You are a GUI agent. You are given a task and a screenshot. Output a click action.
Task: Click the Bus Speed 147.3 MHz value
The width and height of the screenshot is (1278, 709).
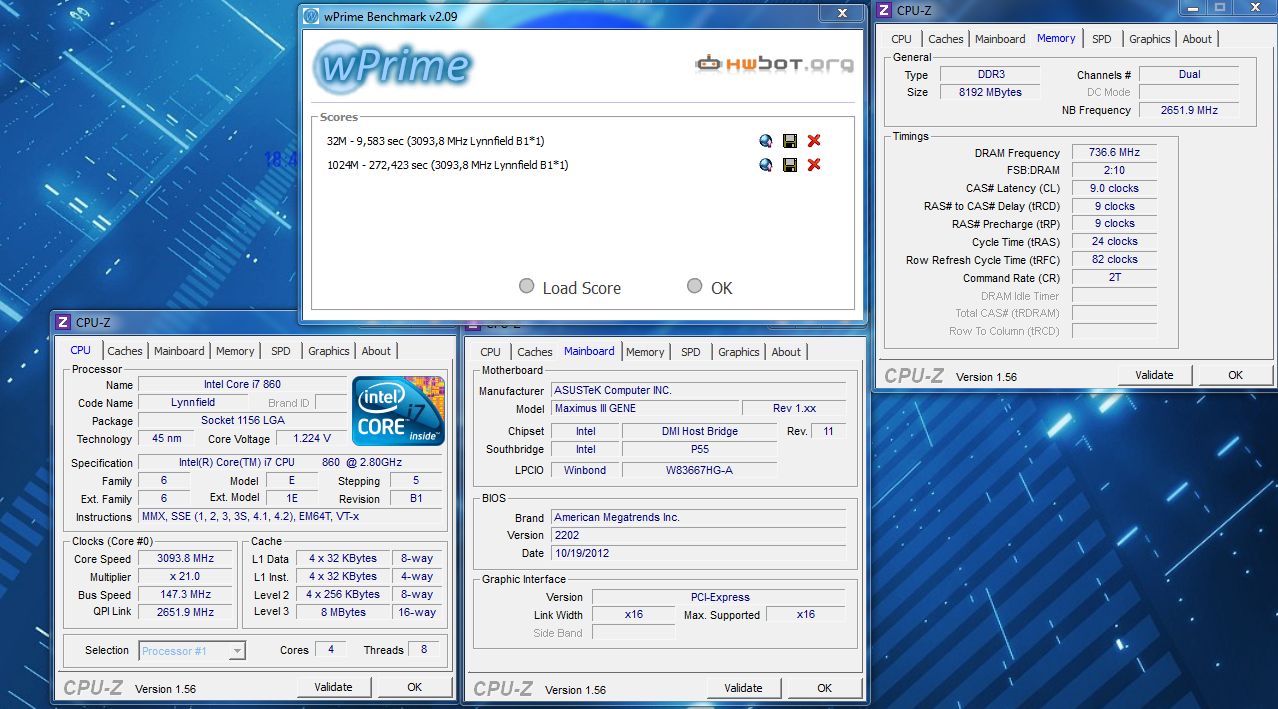[x=185, y=594]
